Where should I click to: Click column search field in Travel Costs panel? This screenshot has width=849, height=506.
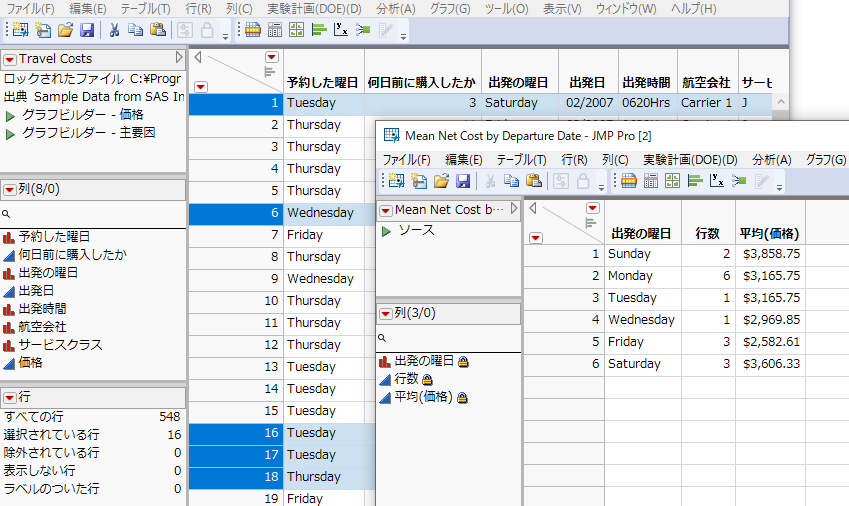(93, 214)
